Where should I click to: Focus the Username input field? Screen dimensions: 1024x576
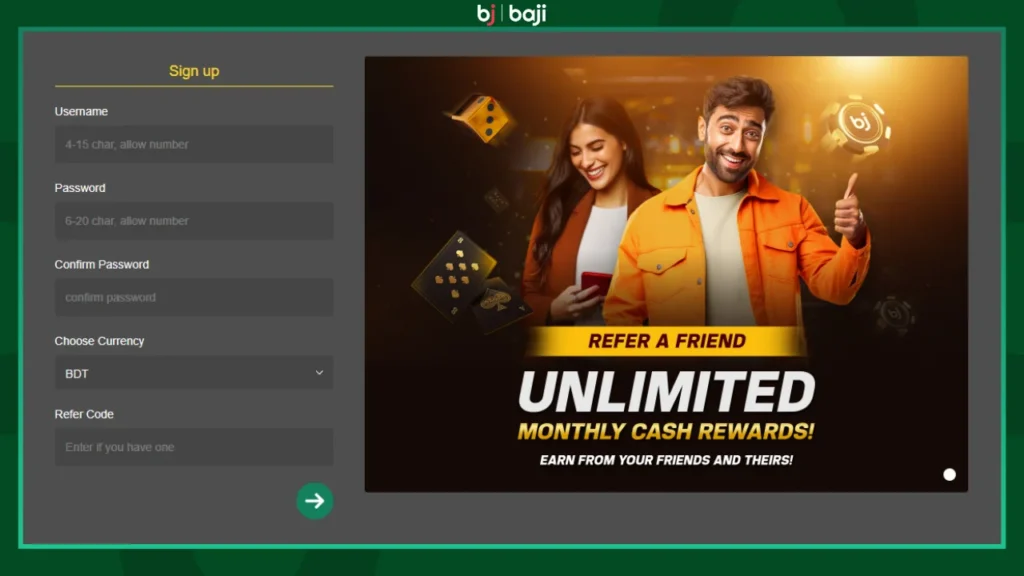(194, 144)
